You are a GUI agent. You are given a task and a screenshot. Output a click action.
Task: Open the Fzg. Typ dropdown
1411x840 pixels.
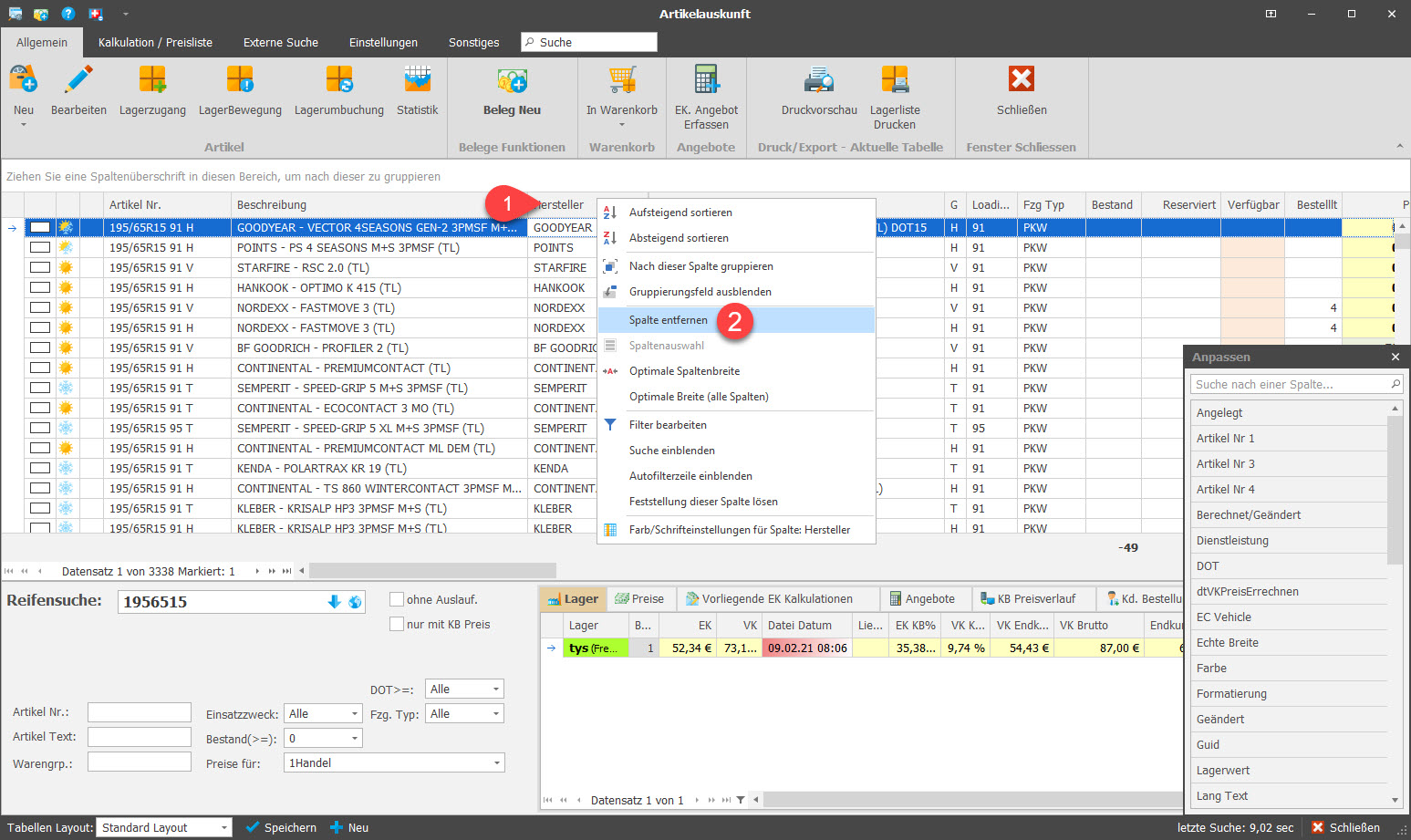click(x=496, y=714)
